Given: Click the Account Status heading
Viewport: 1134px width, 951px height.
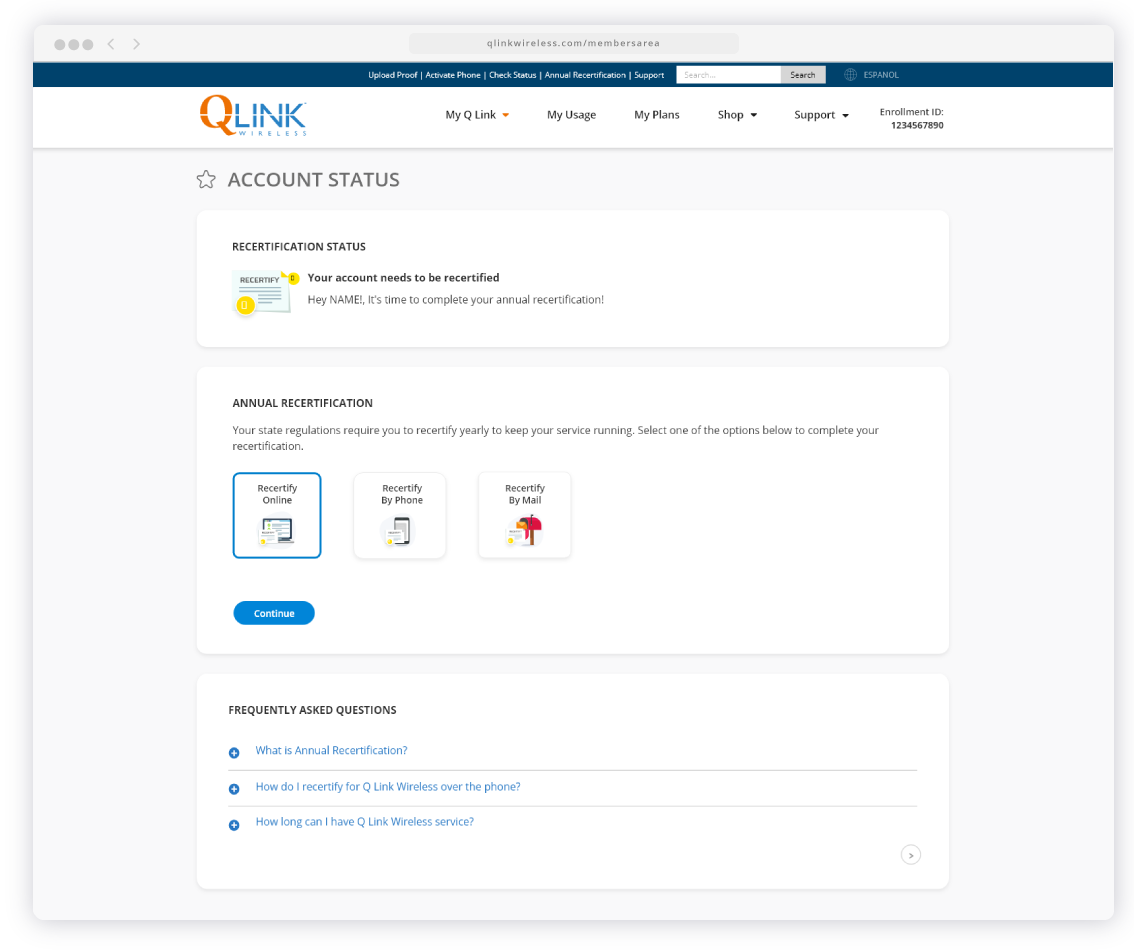Looking at the screenshot, I should 314,180.
